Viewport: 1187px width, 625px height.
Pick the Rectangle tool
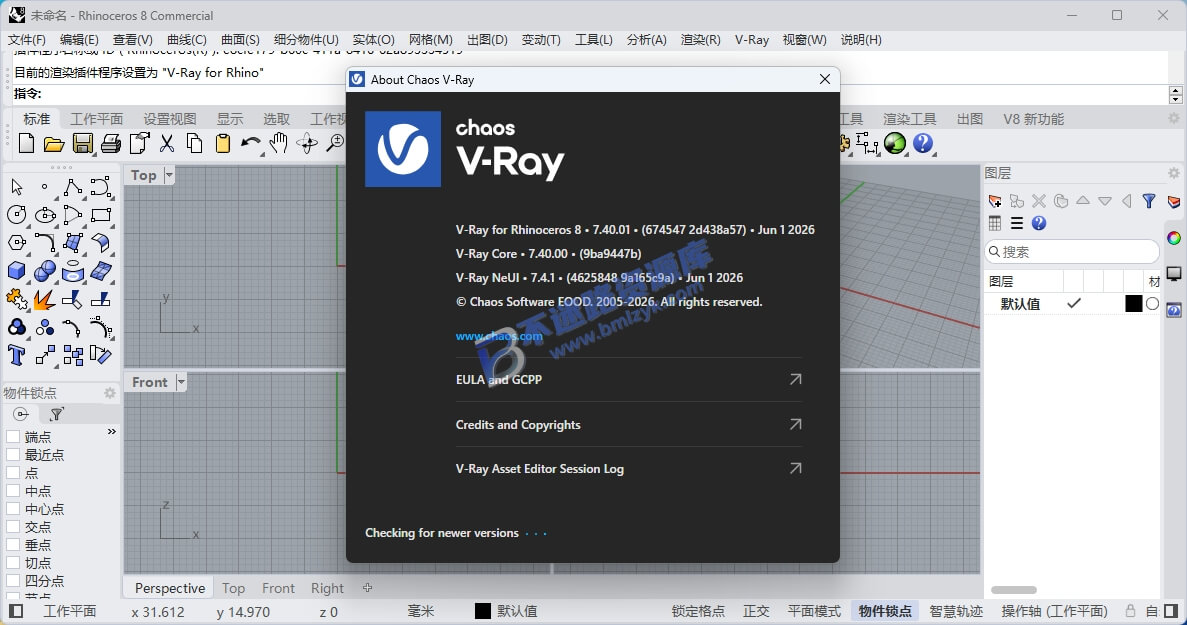click(x=101, y=215)
